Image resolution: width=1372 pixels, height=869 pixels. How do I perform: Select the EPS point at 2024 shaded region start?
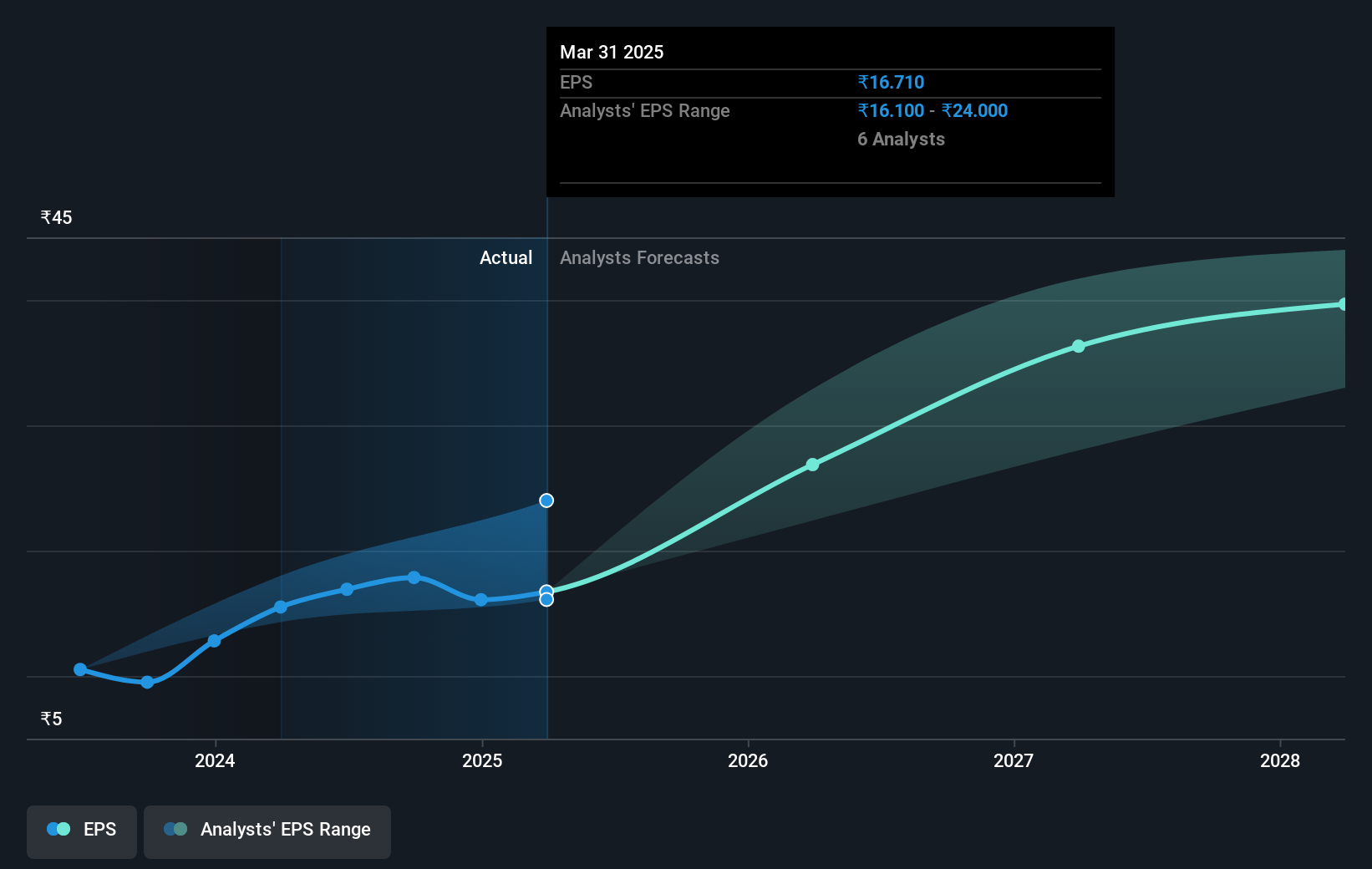click(281, 607)
